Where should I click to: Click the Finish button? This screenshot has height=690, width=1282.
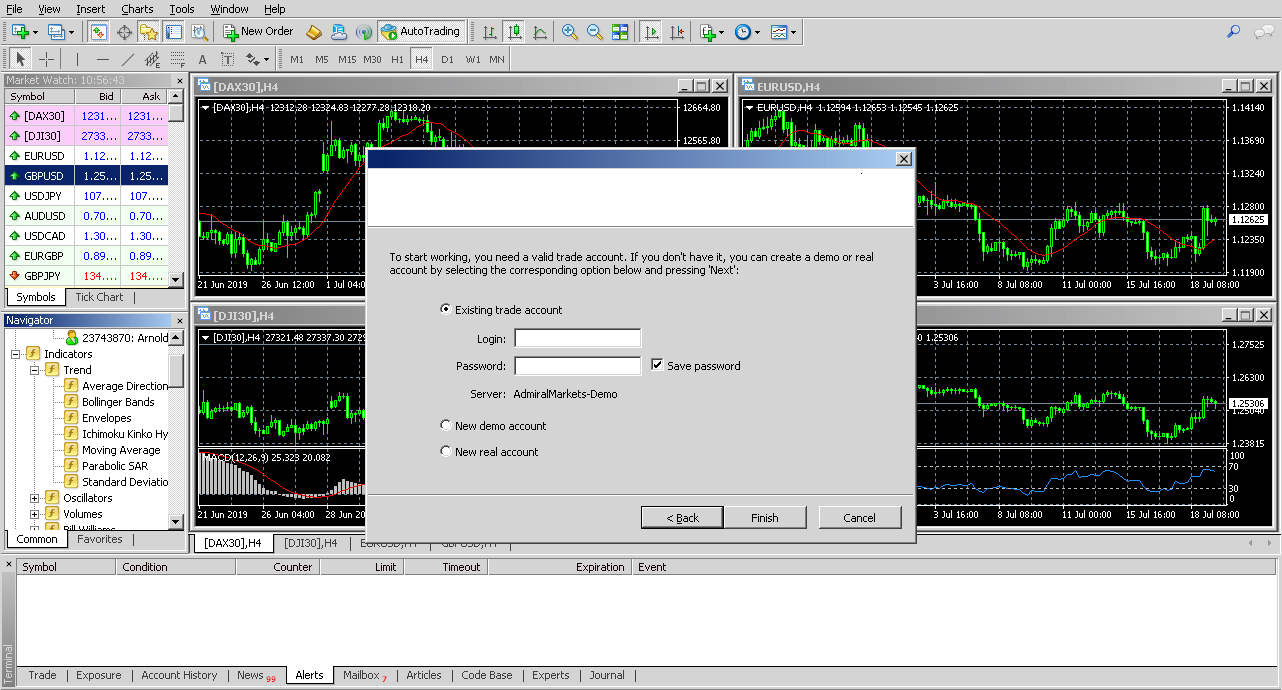765,517
